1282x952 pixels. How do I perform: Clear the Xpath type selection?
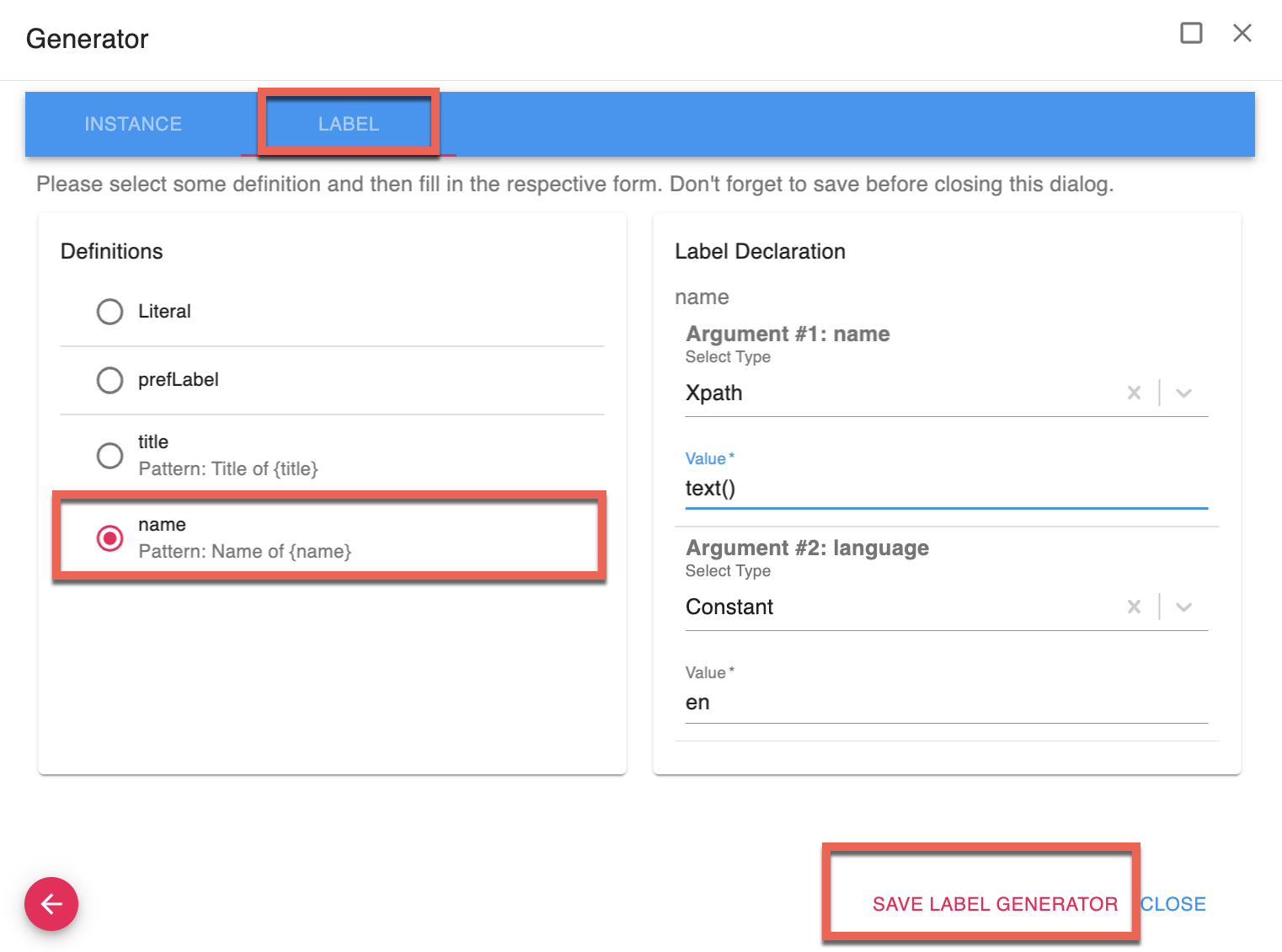(1134, 393)
